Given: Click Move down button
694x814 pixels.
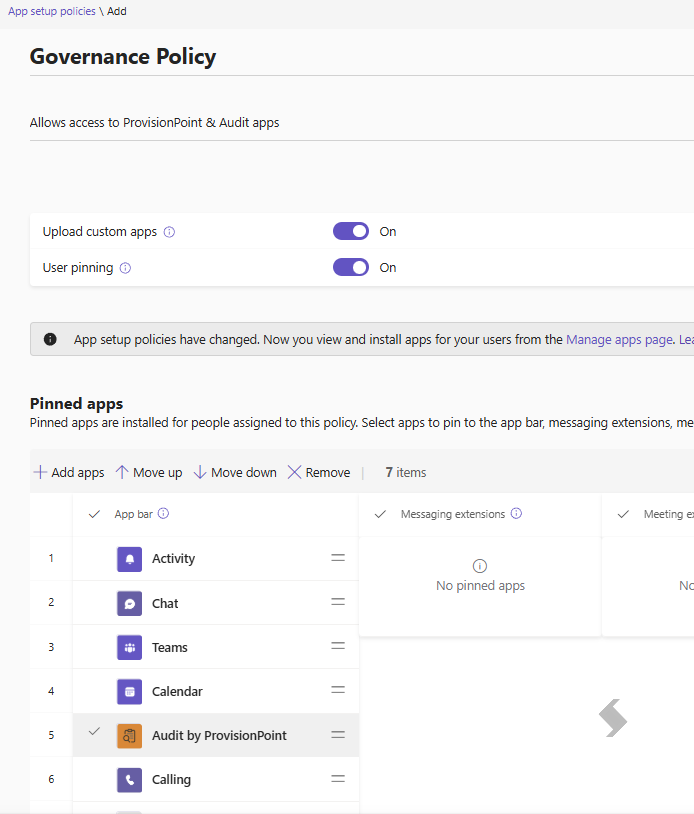Looking at the screenshot, I should pos(235,472).
